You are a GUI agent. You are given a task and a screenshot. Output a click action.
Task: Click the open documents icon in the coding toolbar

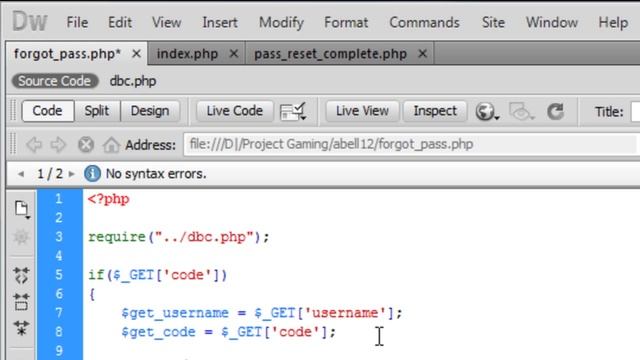[x=22, y=209]
